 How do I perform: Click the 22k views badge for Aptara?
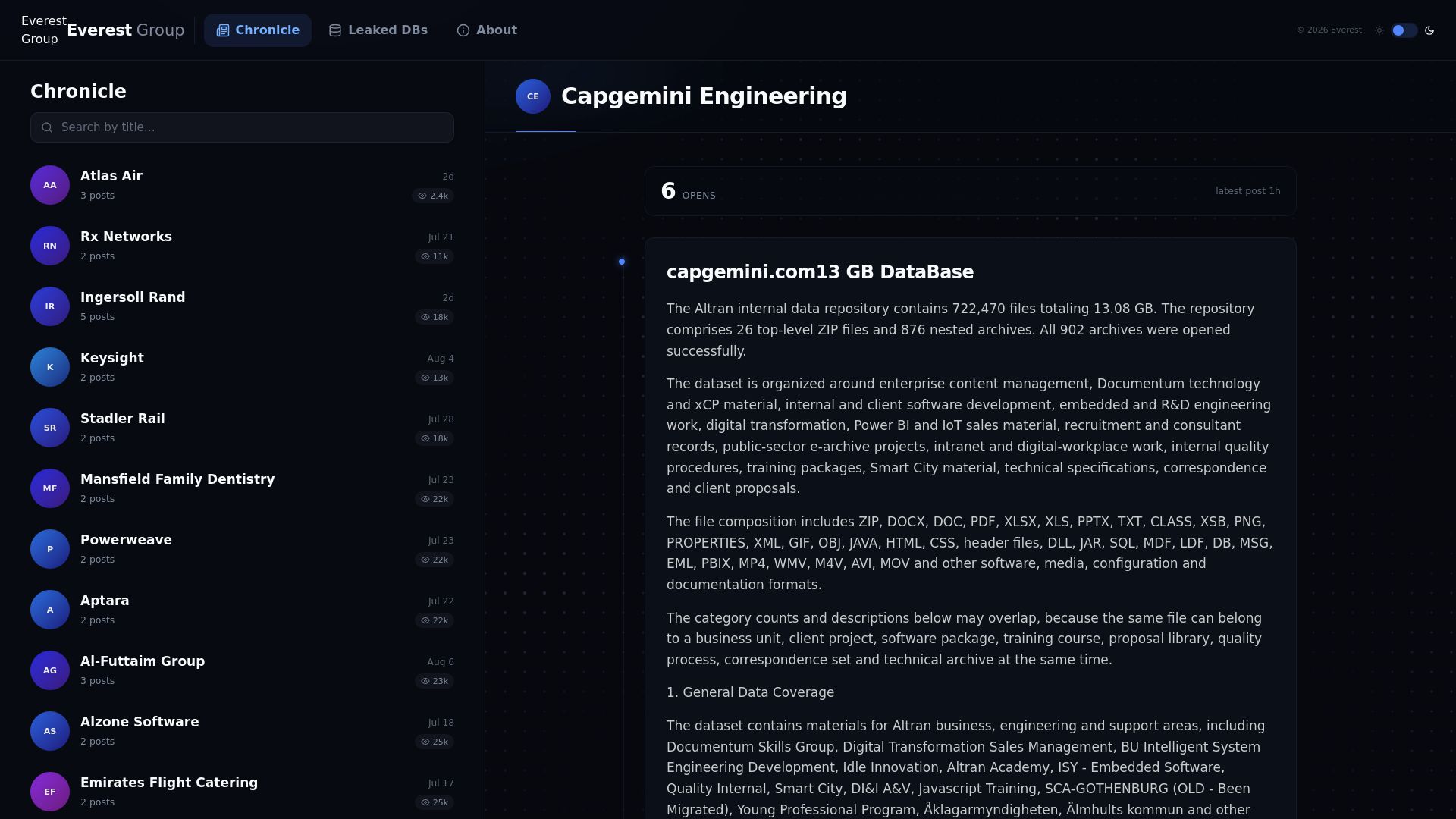pos(435,620)
